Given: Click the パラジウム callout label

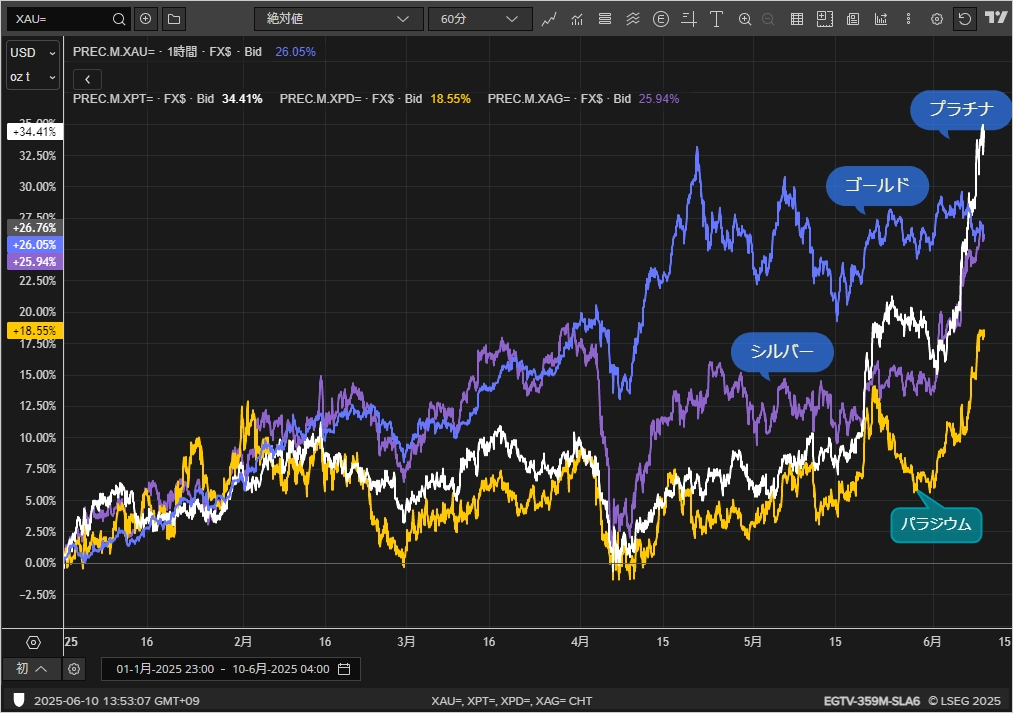Looking at the screenshot, I should pyautogui.click(x=936, y=524).
